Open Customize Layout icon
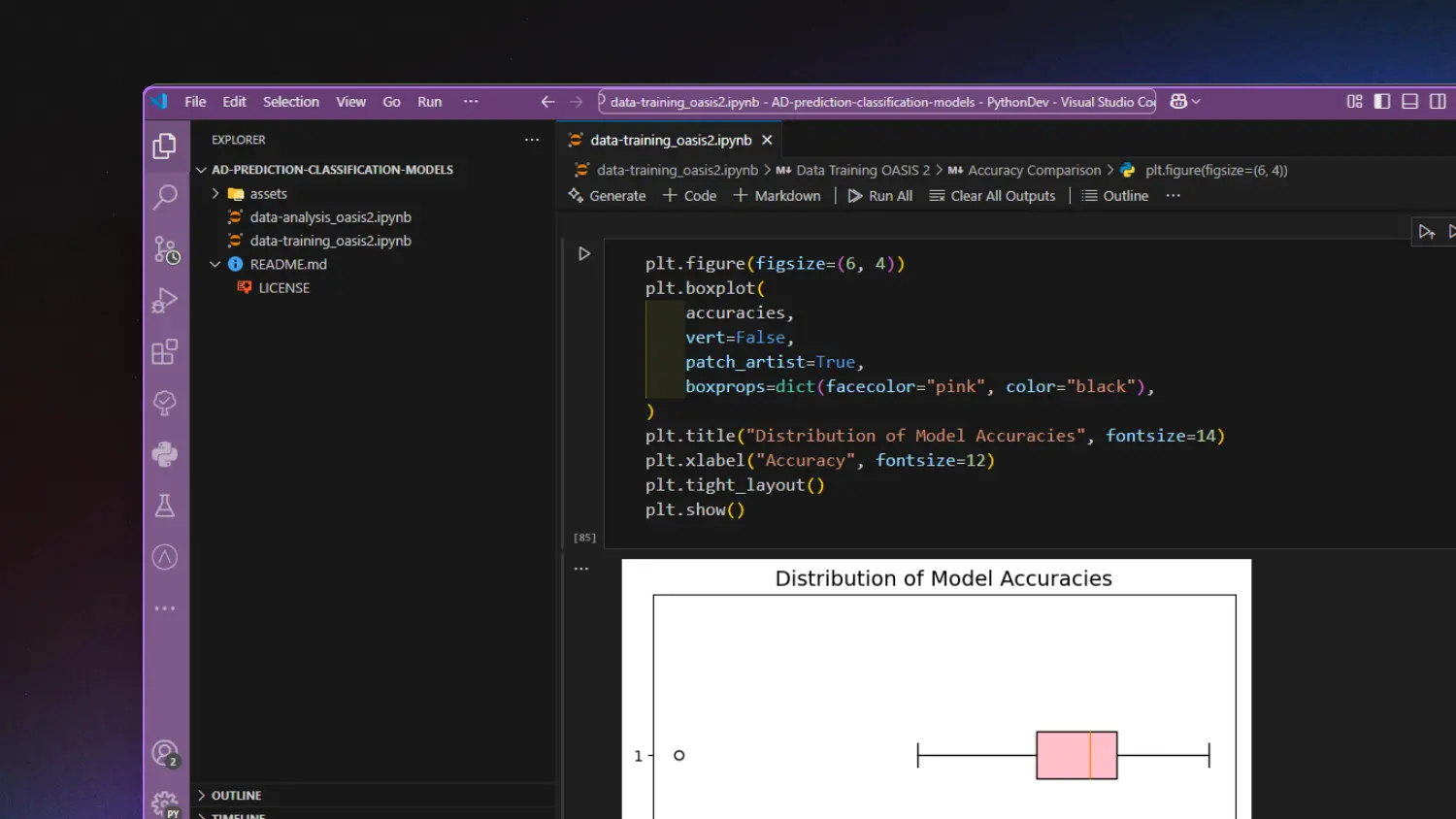 click(1355, 101)
